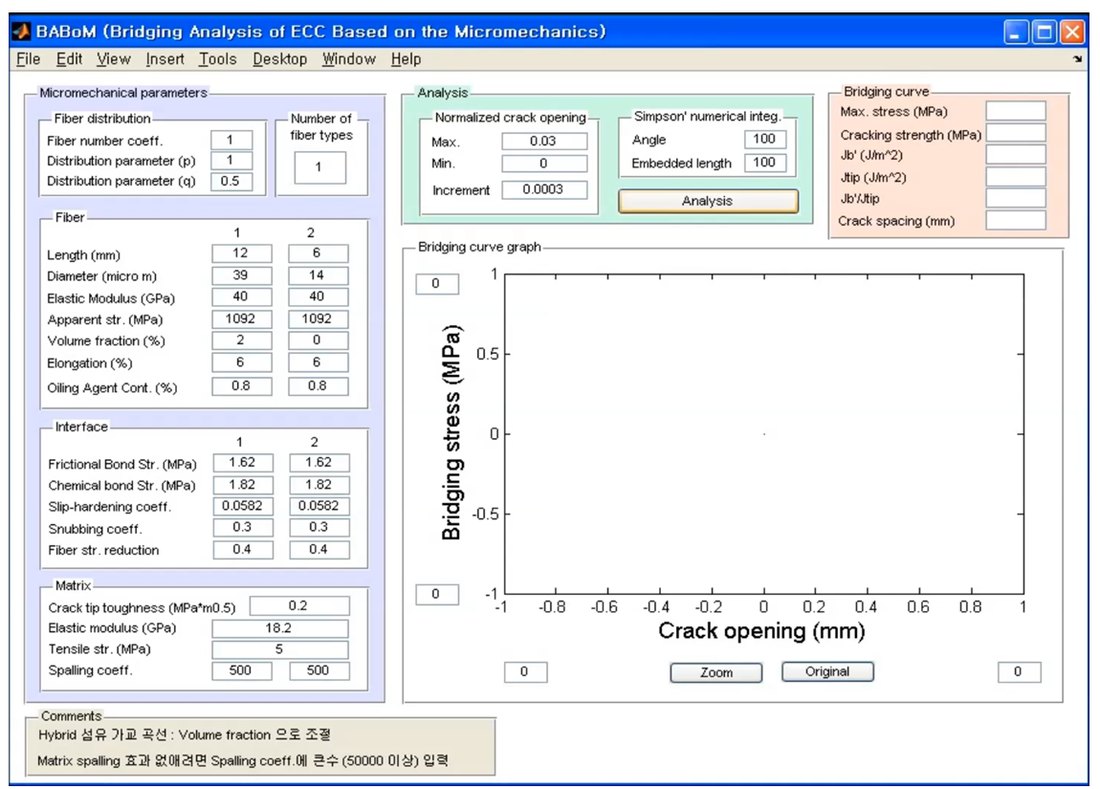This screenshot has height=789, width=1100.
Task: Click Chemical bond Str. field column 2
Action: click(319, 485)
